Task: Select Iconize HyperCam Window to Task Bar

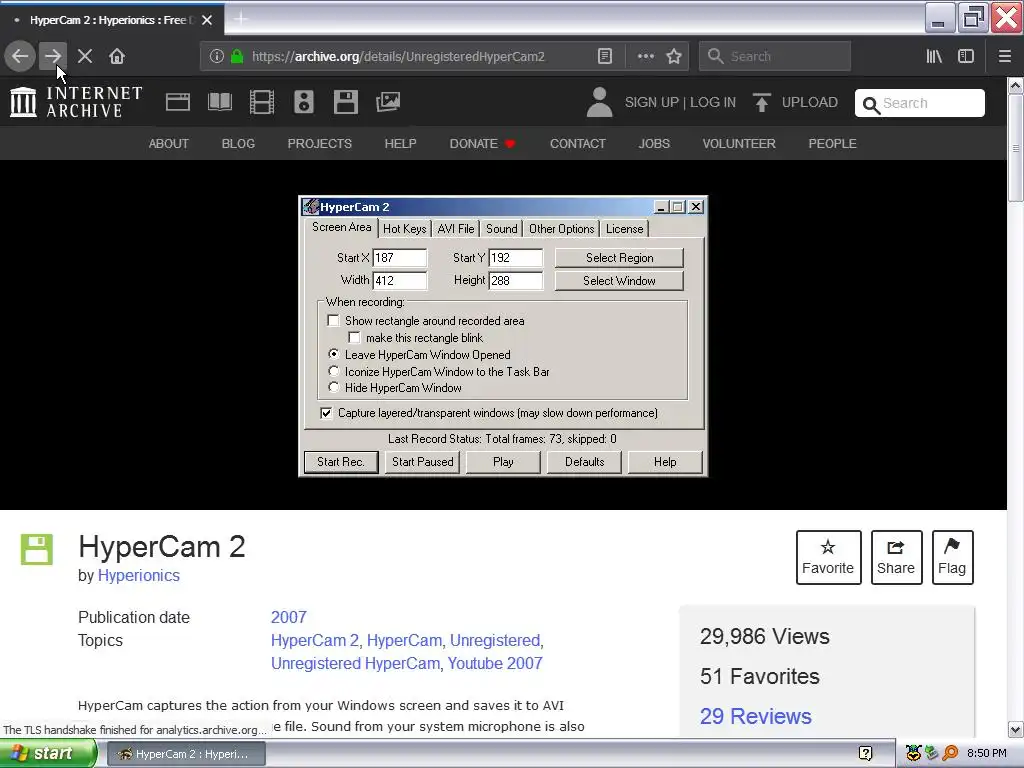Action: [x=334, y=372]
